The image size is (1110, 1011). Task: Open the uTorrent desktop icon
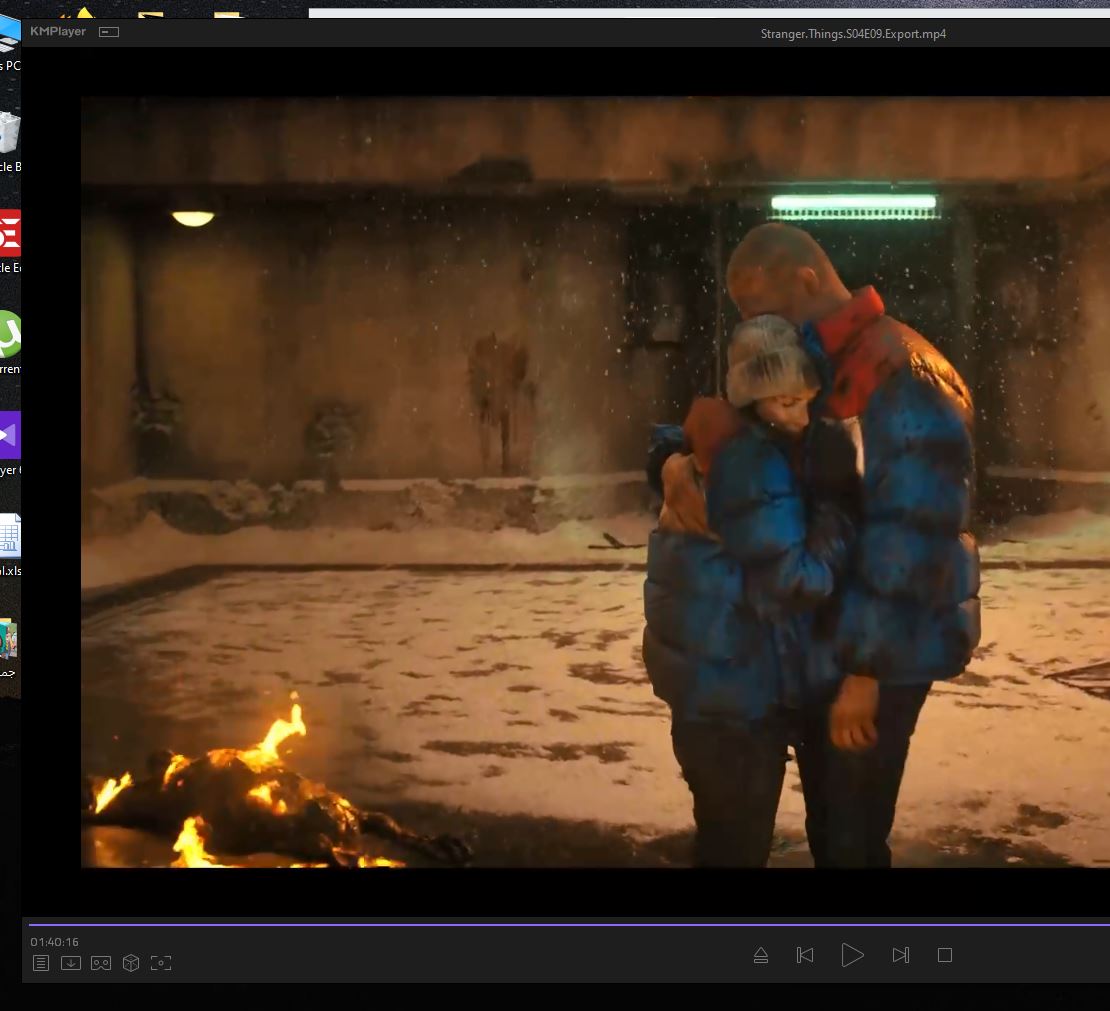coord(10,335)
